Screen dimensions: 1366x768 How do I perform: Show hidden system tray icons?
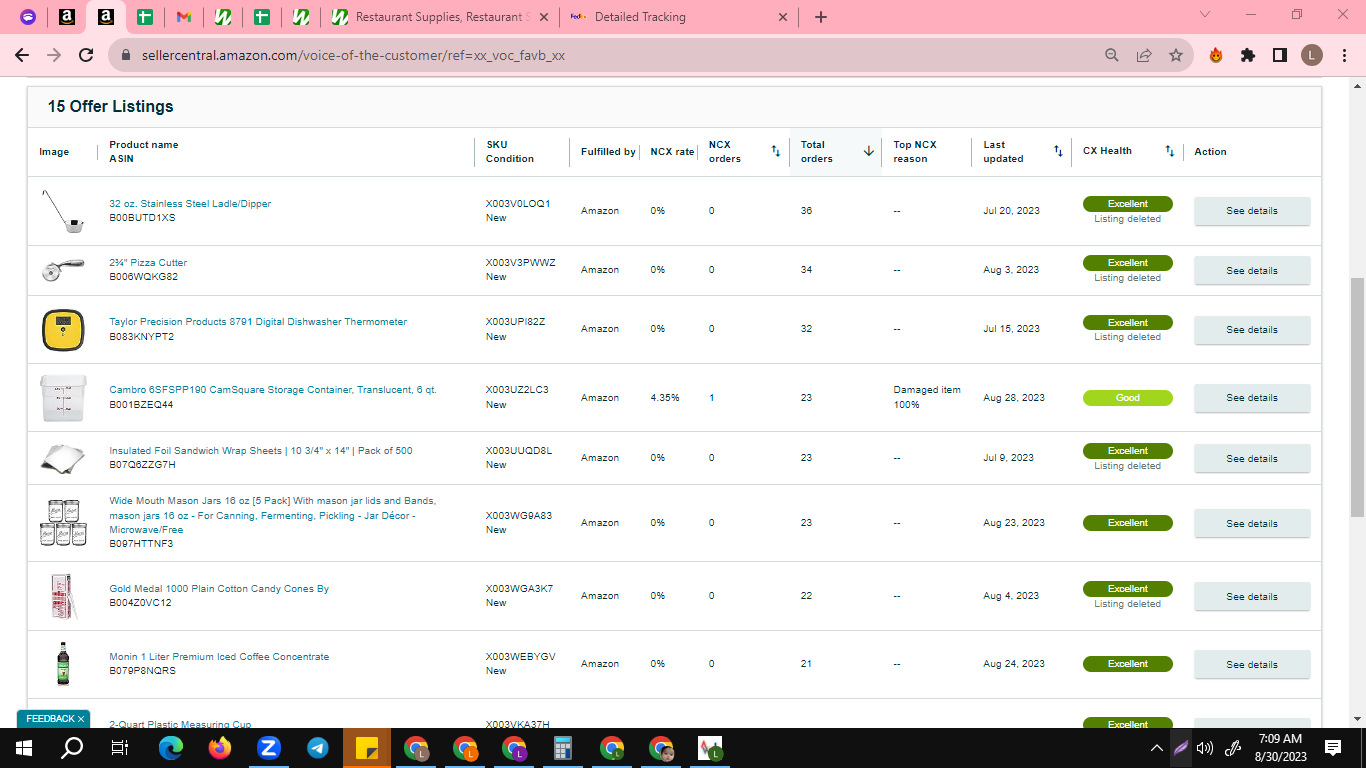pos(1157,747)
